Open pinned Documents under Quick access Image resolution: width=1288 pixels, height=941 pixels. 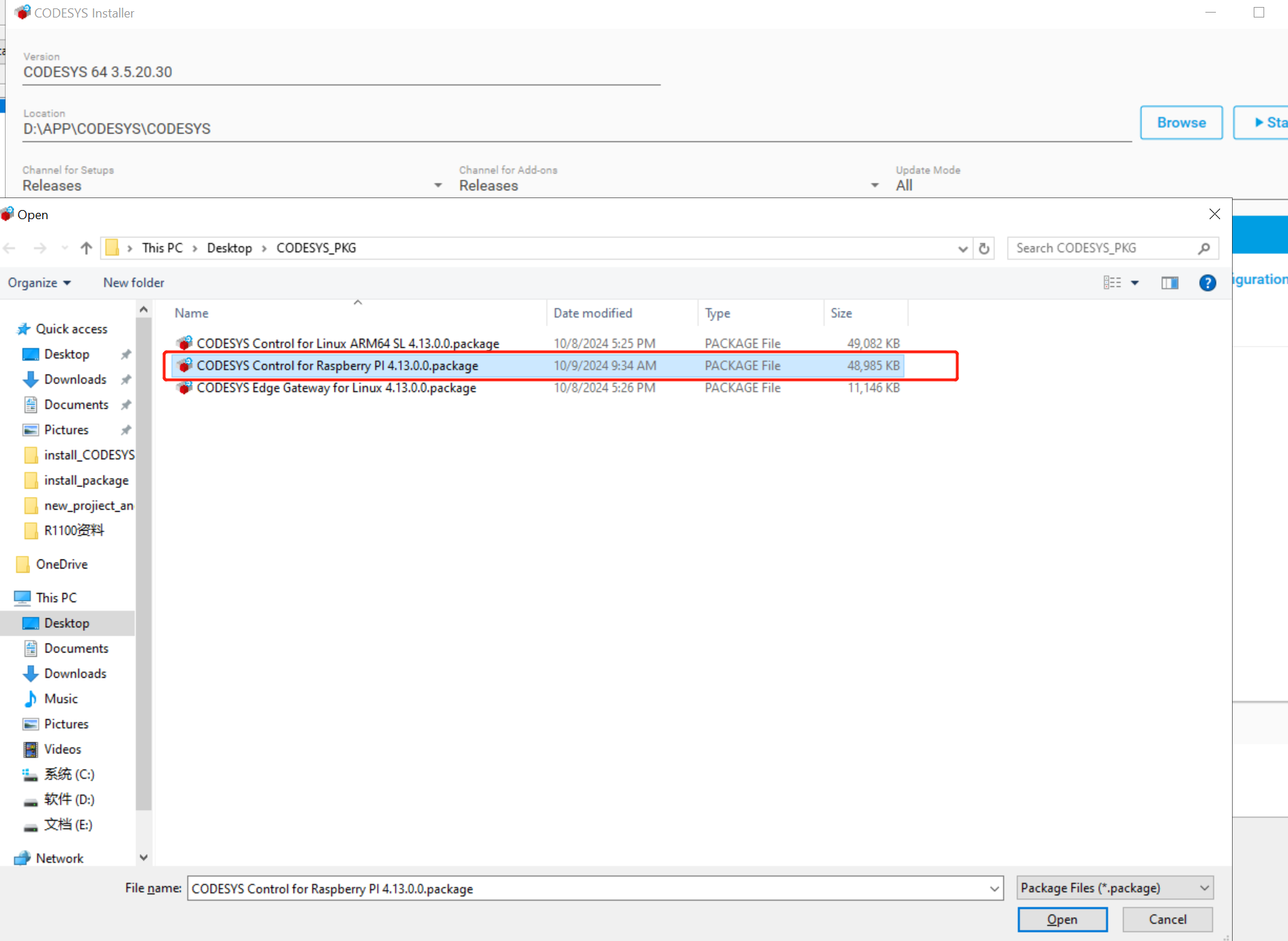coord(76,405)
